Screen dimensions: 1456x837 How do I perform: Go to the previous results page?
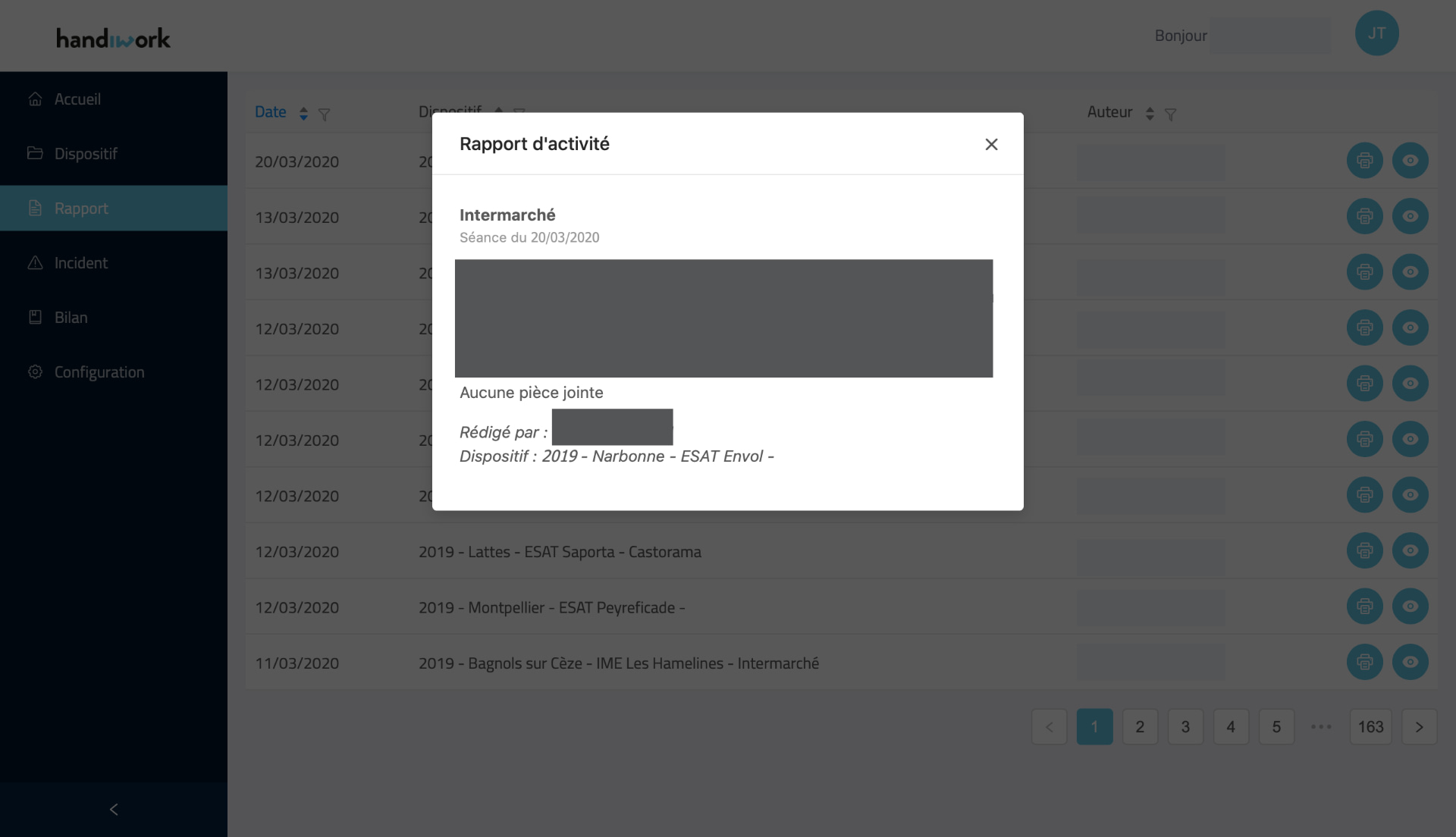coord(1049,726)
